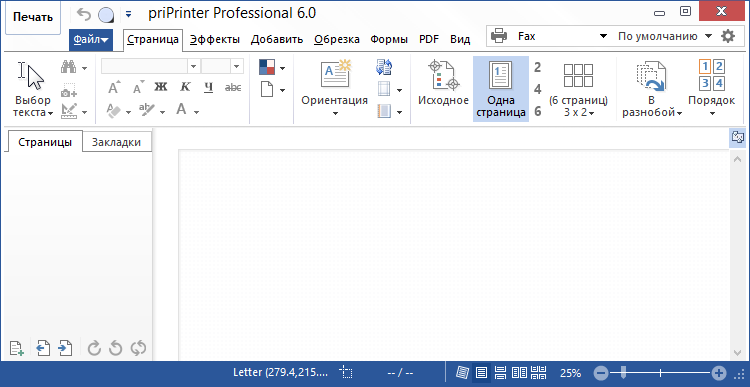Switch to the Эффекты tab

point(215,40)
